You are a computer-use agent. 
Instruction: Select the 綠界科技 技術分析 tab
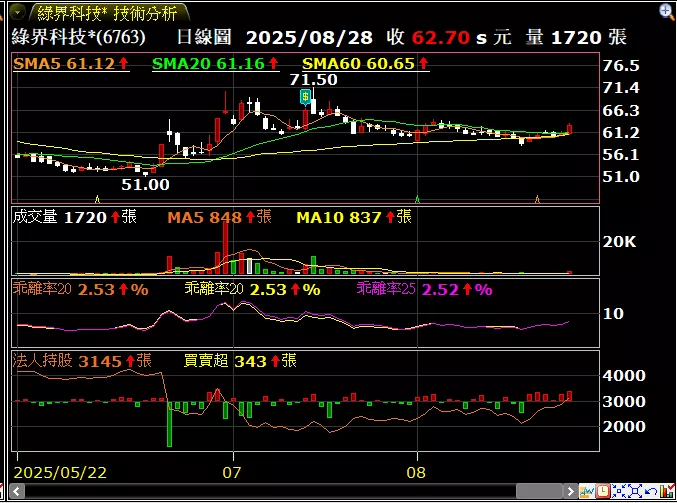106,13
